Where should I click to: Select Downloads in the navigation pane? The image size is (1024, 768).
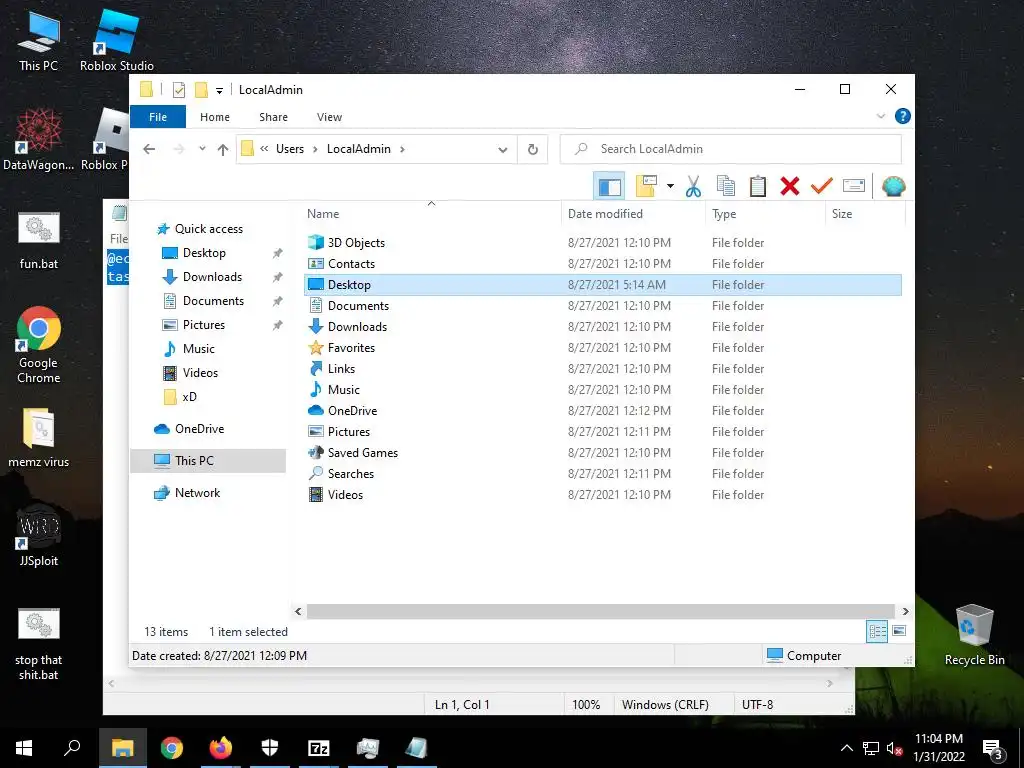coord(212,277)
